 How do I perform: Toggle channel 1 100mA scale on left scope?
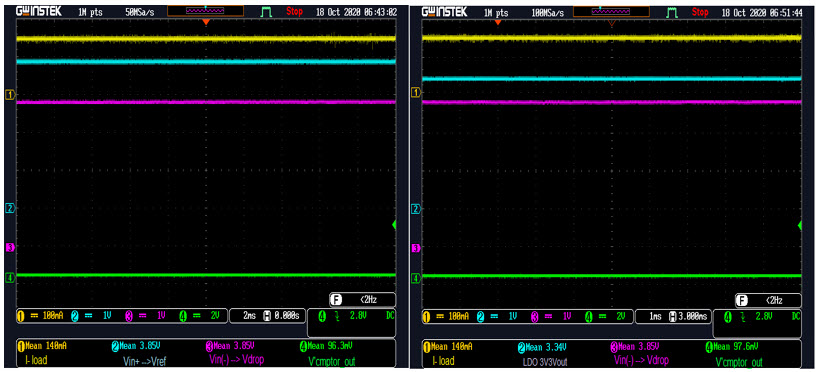[x=42, y=316]
